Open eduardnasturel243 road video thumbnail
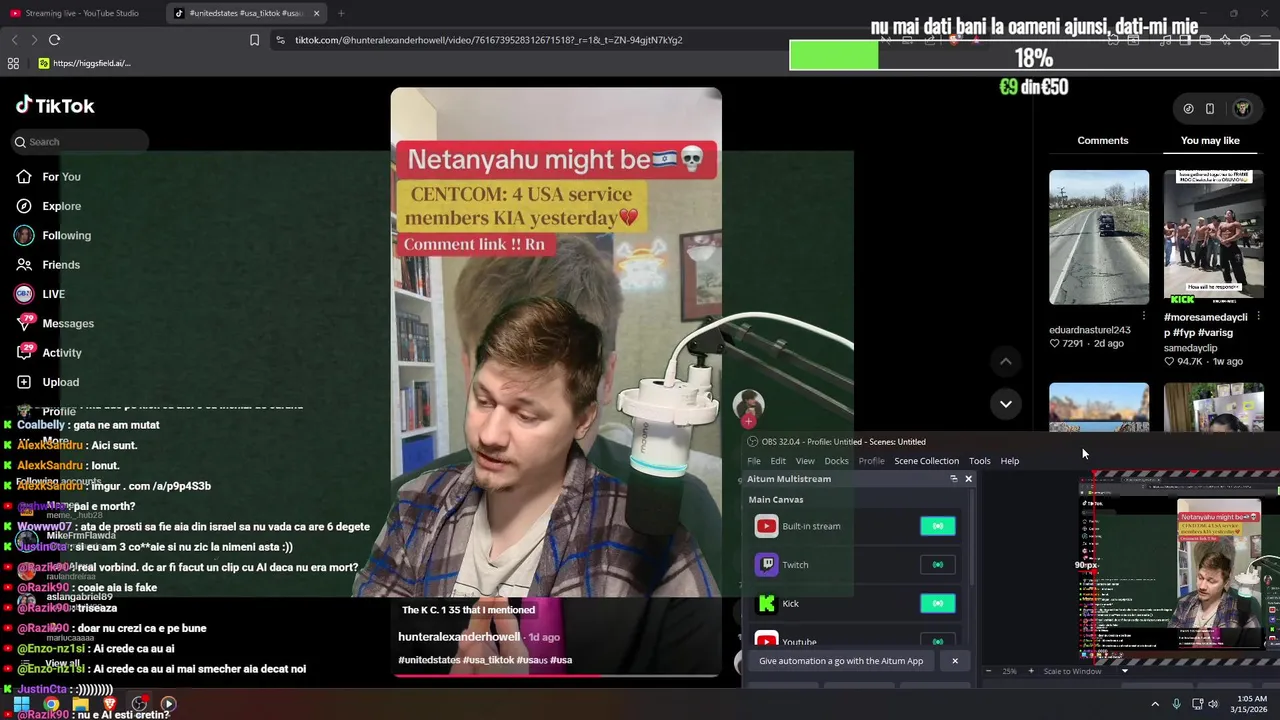Screen dimensions: 1280x720 click(x=1099, y=237)
